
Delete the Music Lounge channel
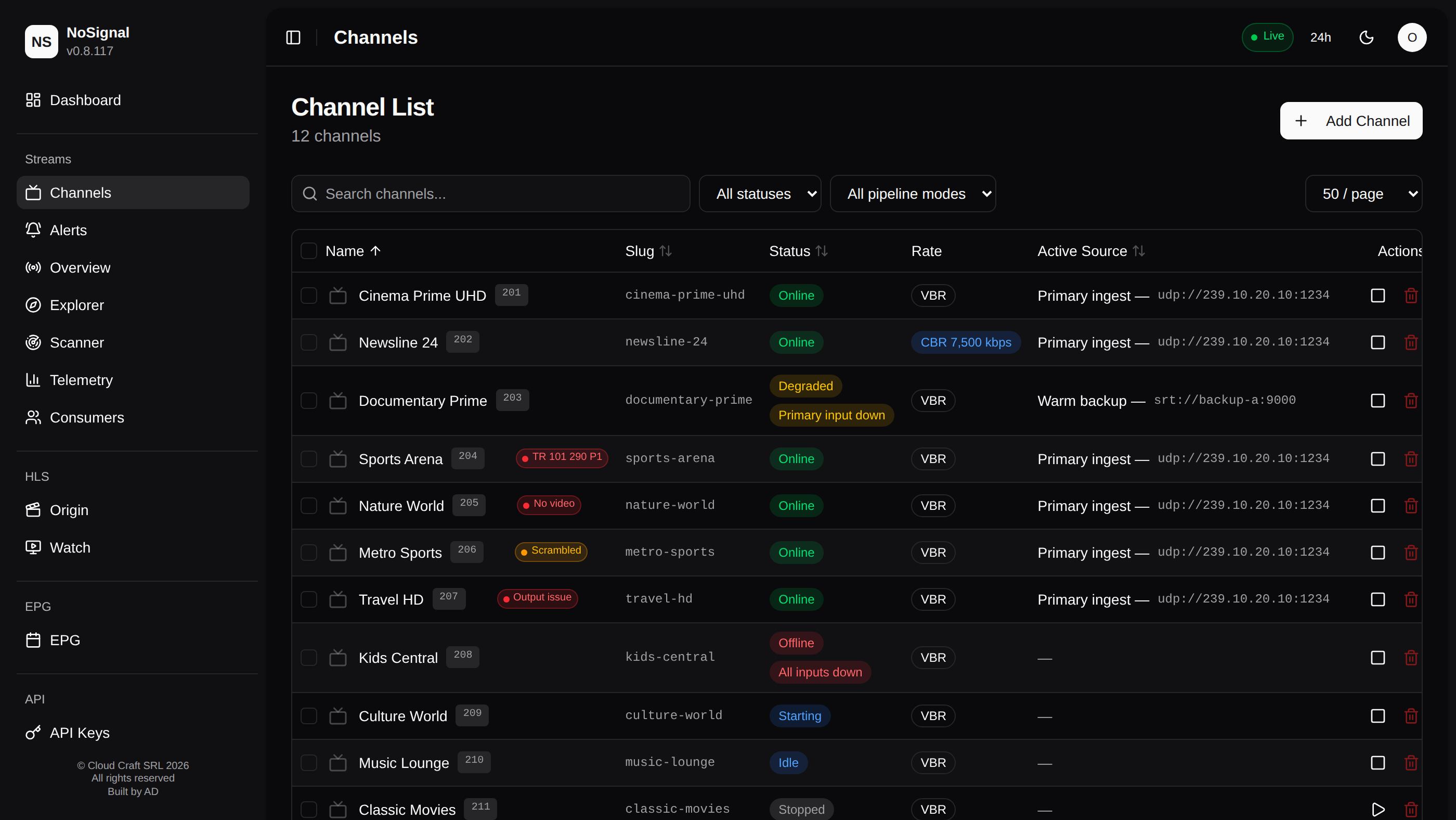click(1411, 763)
